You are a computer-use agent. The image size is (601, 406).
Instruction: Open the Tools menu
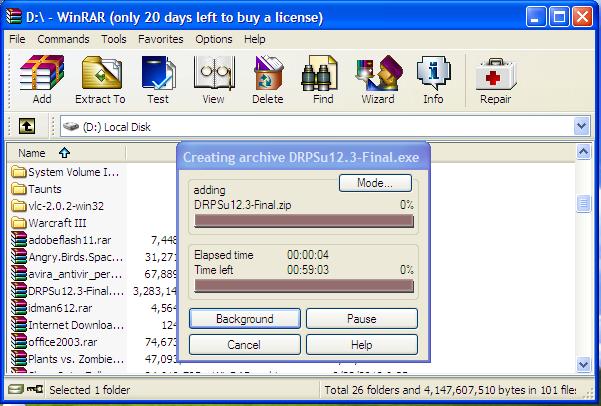click(114, 39)
